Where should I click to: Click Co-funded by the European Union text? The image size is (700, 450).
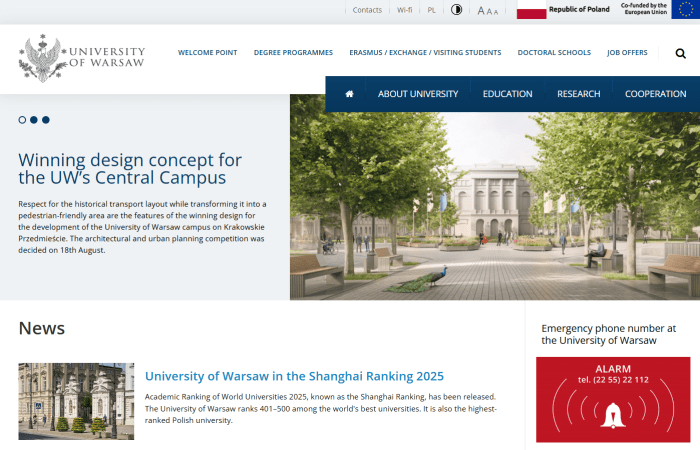click(x=644, y=9)
